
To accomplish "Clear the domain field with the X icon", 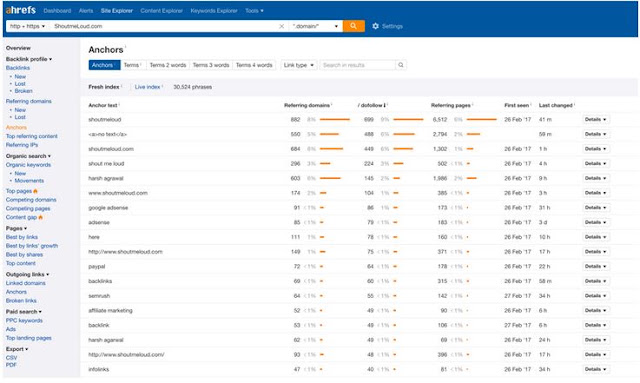I will [281, 26].
